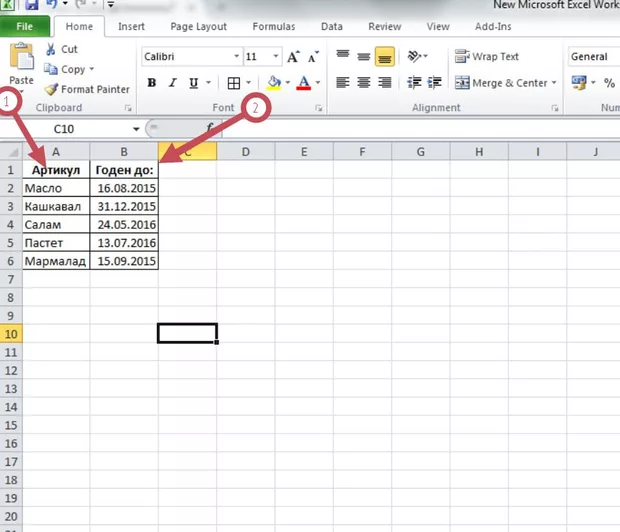Align text left
This screenshot has width=620, height=532.
[343, 83]
